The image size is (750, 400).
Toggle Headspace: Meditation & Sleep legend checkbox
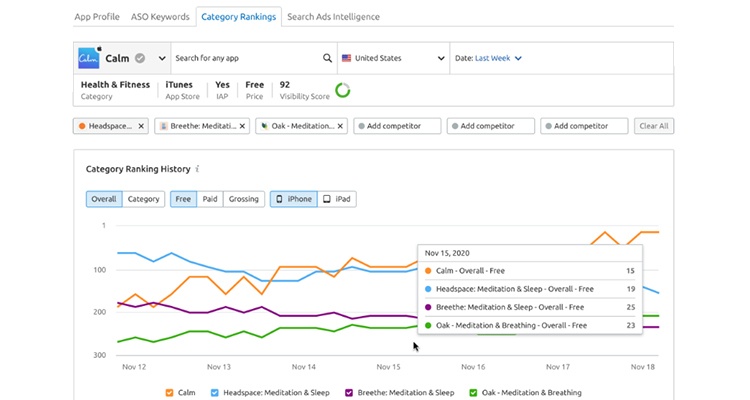215,393
